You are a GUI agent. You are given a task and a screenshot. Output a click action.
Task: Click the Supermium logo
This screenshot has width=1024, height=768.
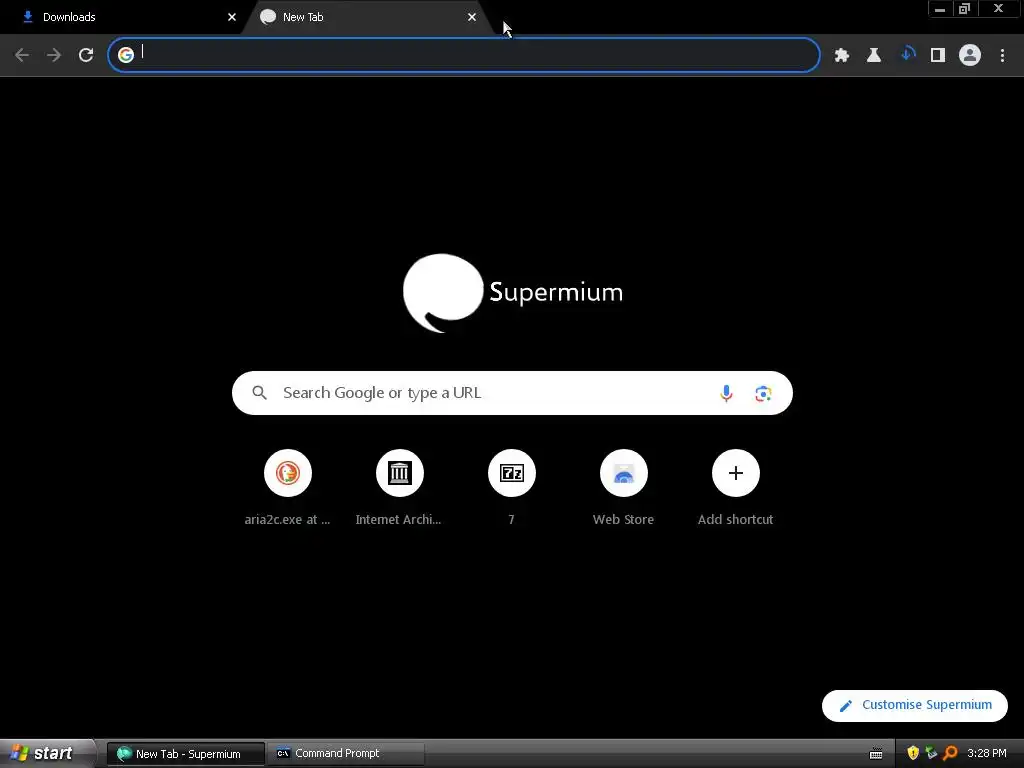tap(513, 293)
